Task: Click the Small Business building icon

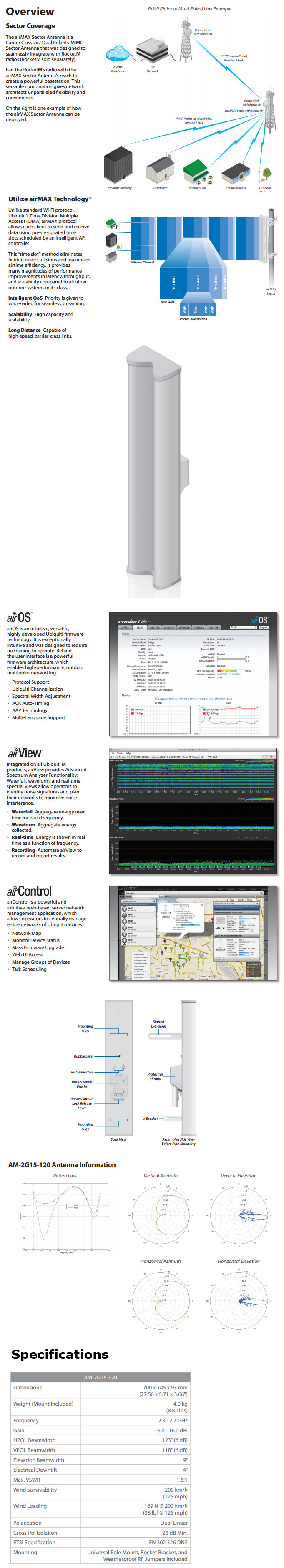Action: tap(236, 172)
